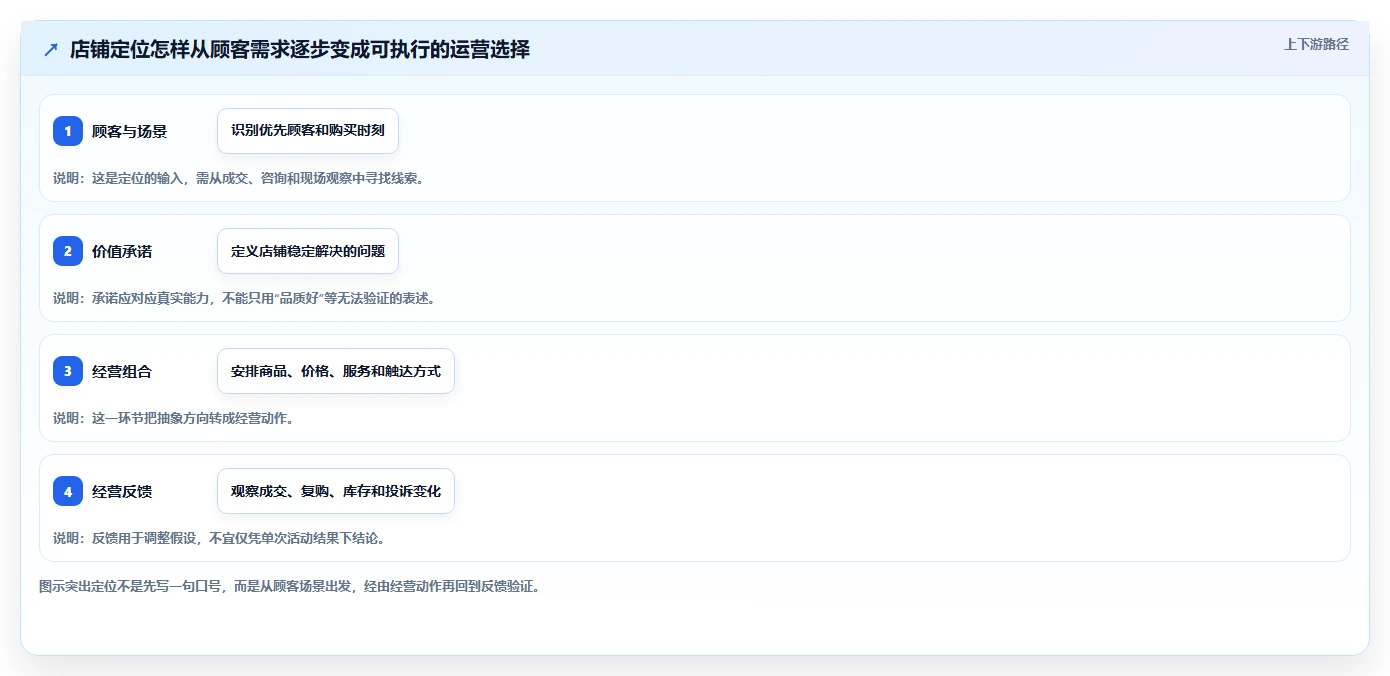
Task: Click the note 承诺应对应真实能力 under step 2
Action: click(244, 298)
